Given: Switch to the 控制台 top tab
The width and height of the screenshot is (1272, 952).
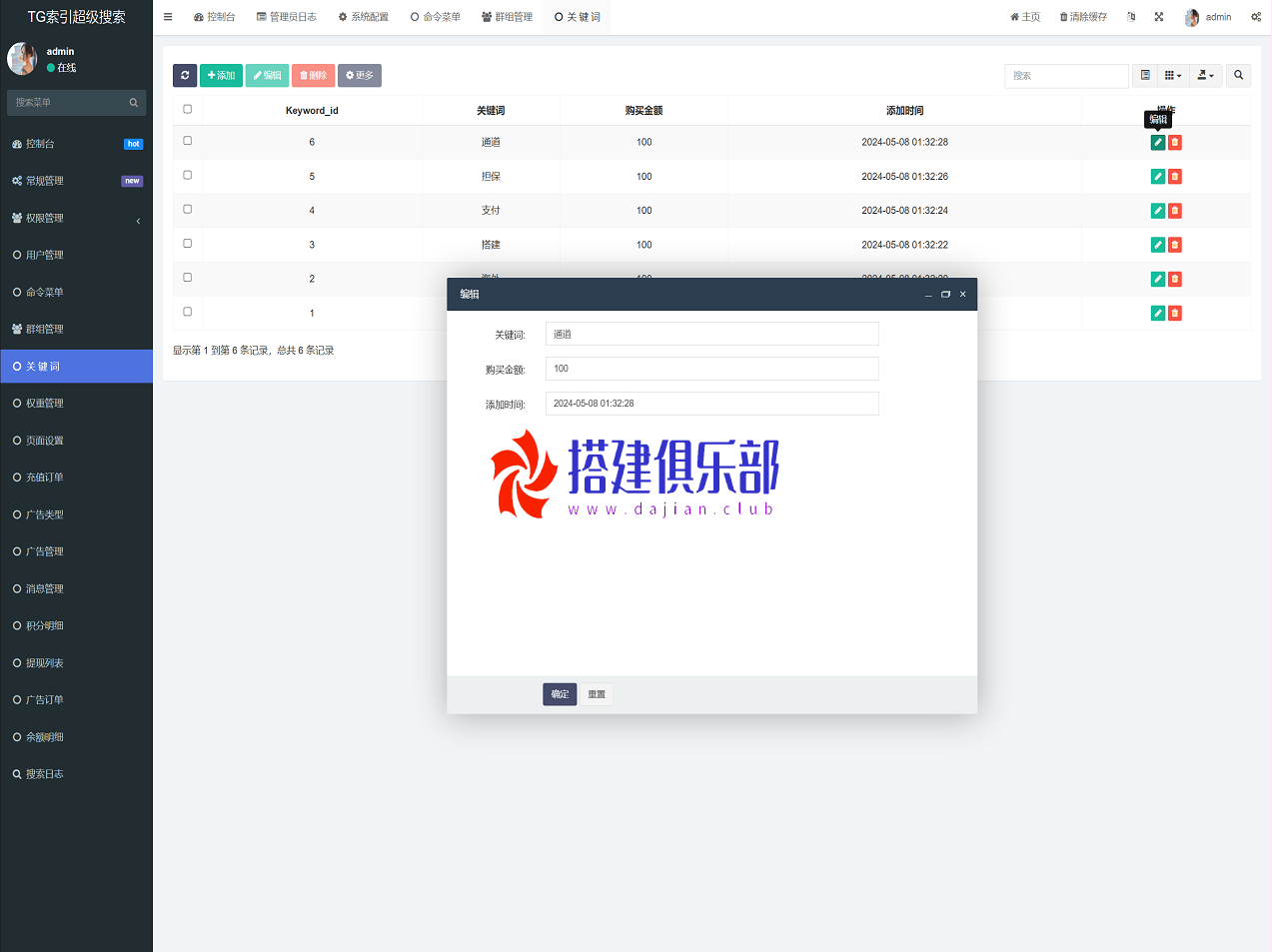Looking at the screenshot, I should [x=215, y=17].
